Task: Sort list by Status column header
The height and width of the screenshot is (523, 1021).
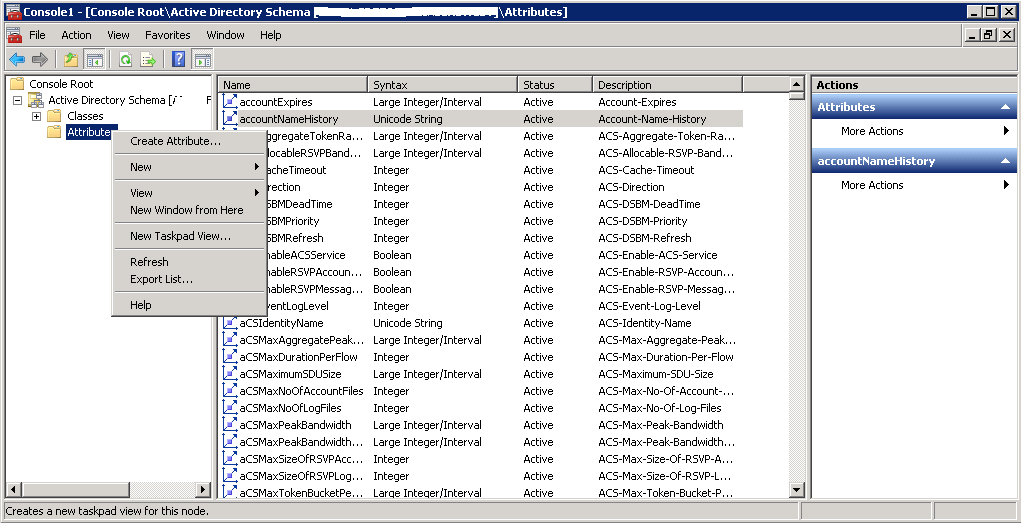Action: [555, 85]
